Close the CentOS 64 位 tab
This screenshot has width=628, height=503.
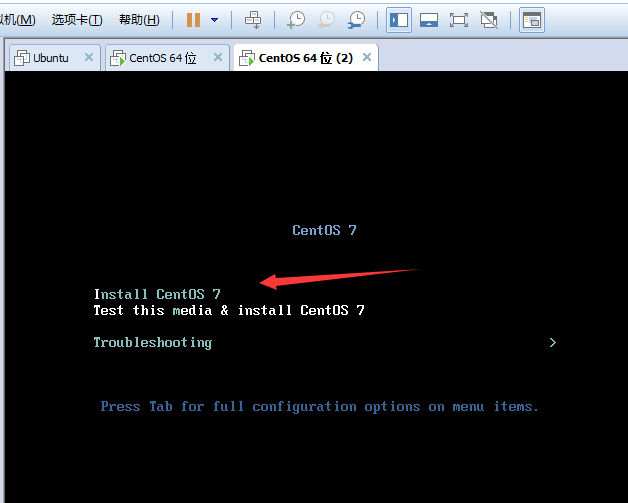[218, 57]
